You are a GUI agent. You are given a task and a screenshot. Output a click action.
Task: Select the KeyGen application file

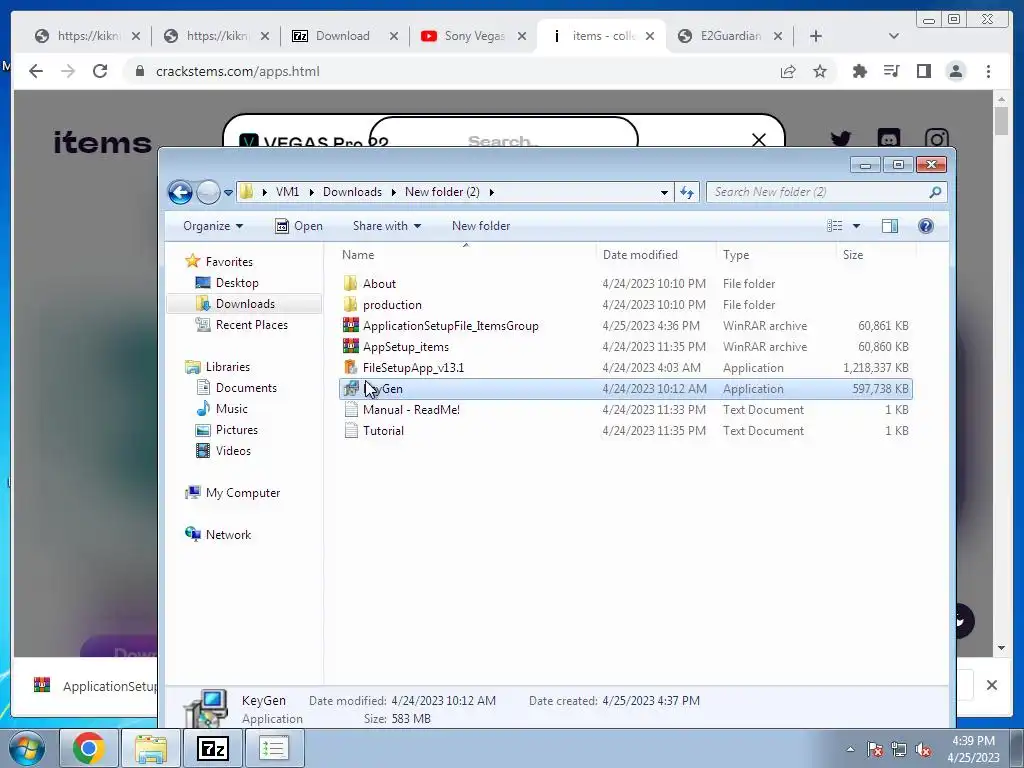pos(626,389)
